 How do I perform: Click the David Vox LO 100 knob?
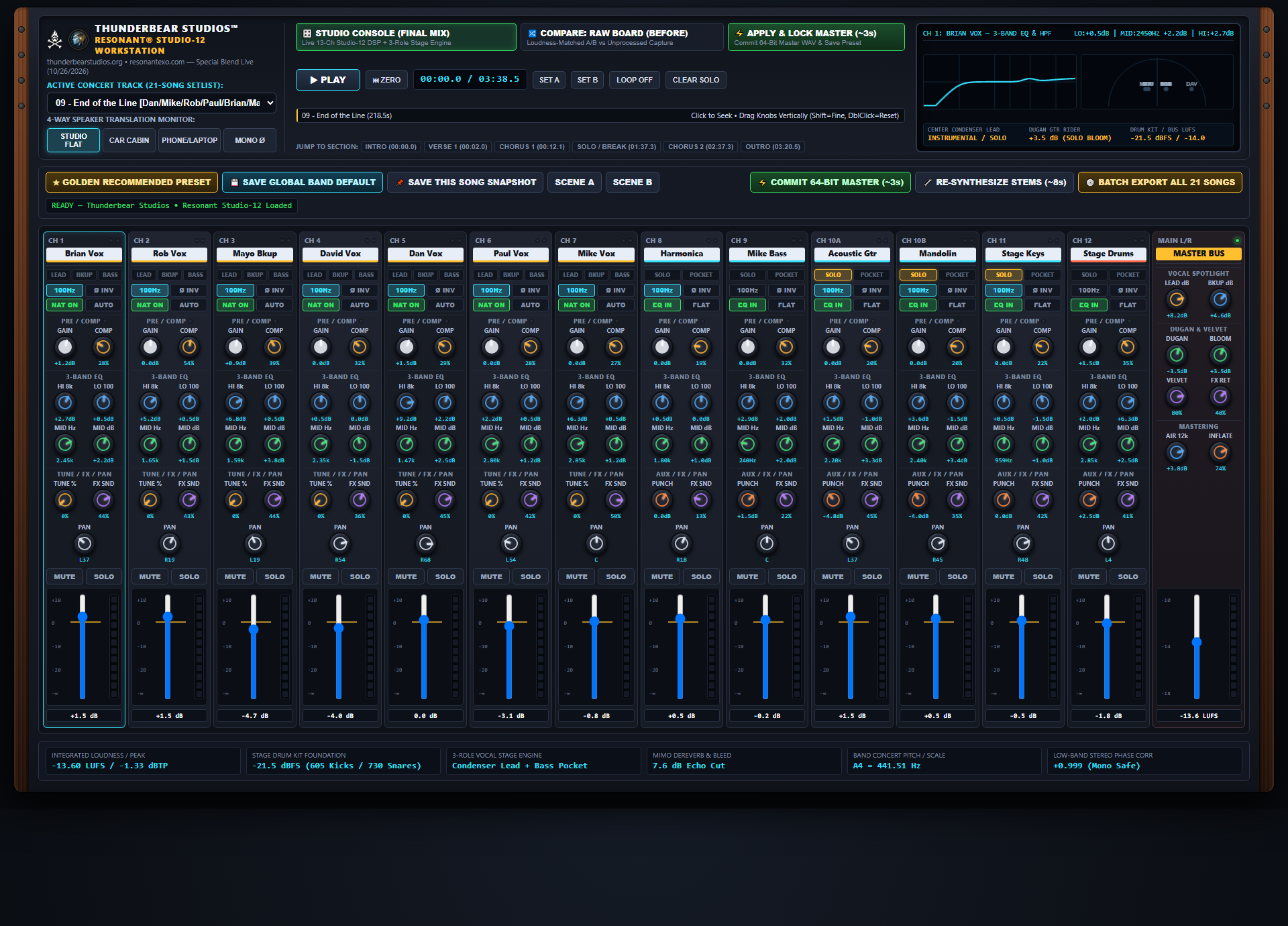(360, 403)
